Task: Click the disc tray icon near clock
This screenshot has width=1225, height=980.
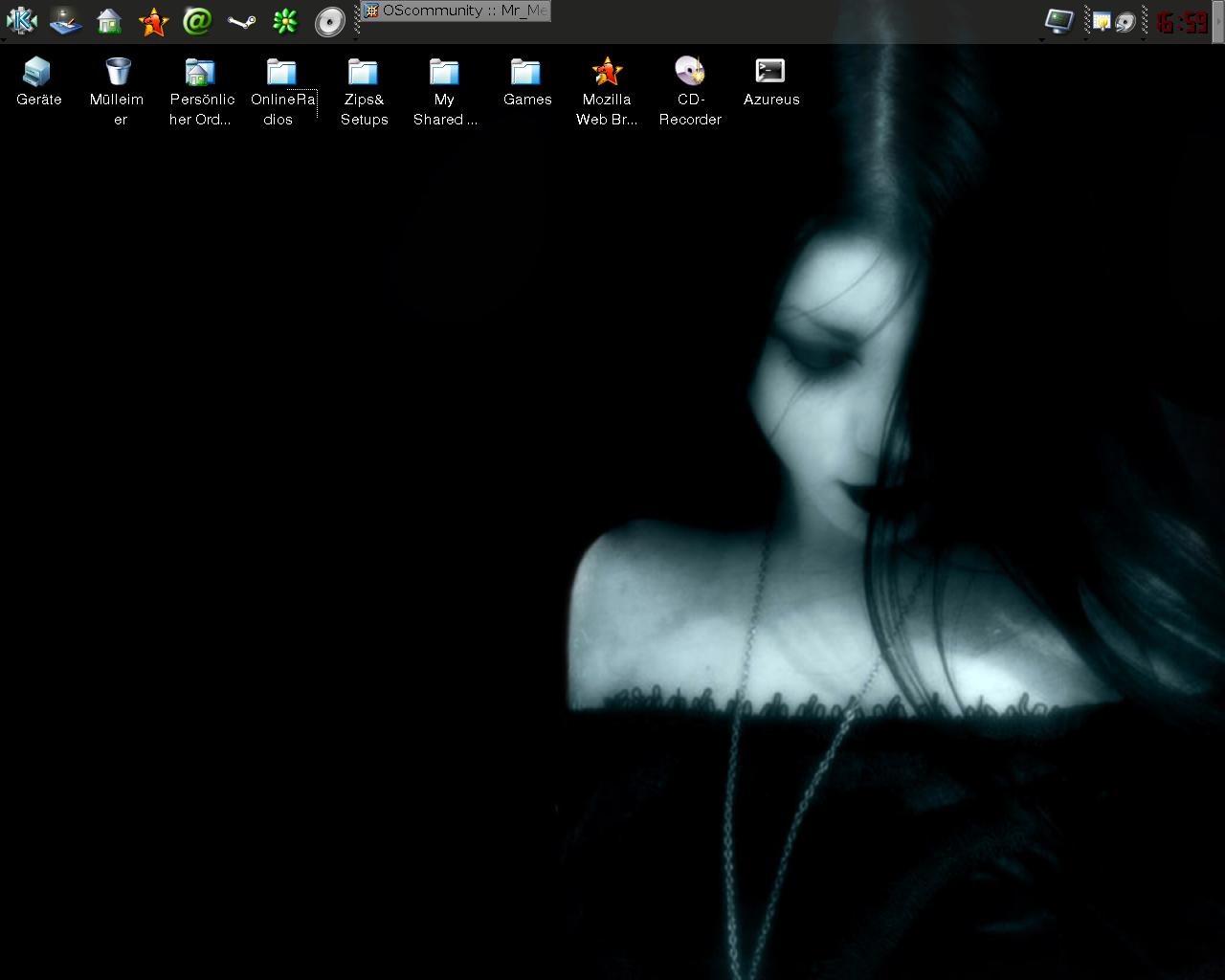Action: [1125, 21]
